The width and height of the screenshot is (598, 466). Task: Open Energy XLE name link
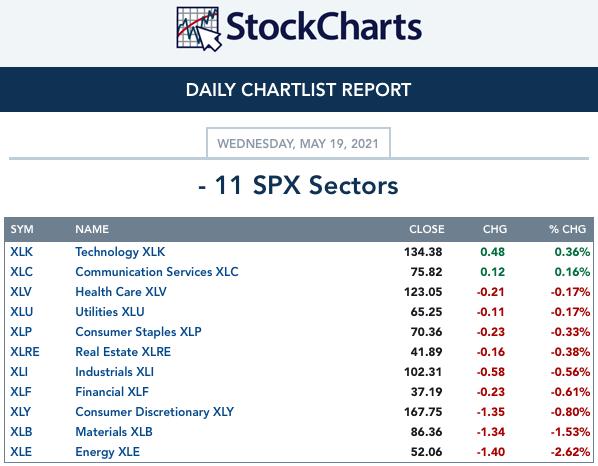[107, 452]
